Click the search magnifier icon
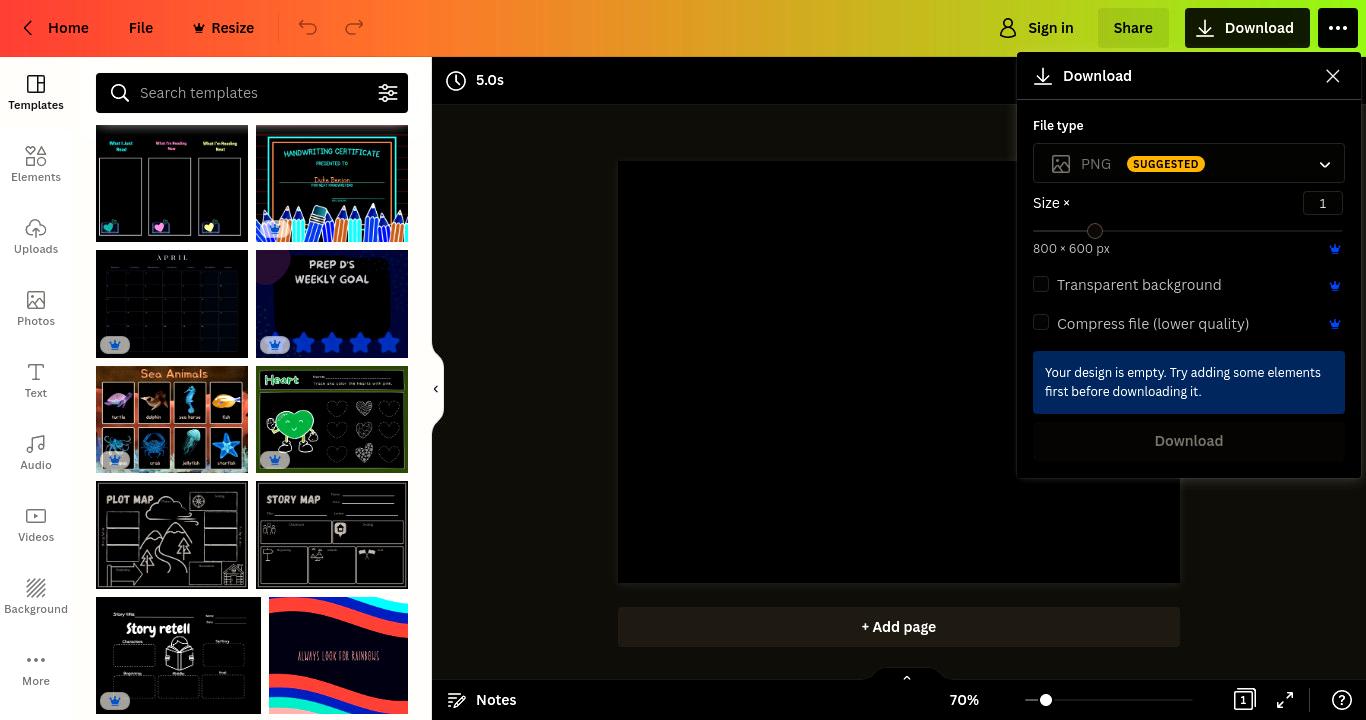The image size is (1366, 720). tap(120, 93)
